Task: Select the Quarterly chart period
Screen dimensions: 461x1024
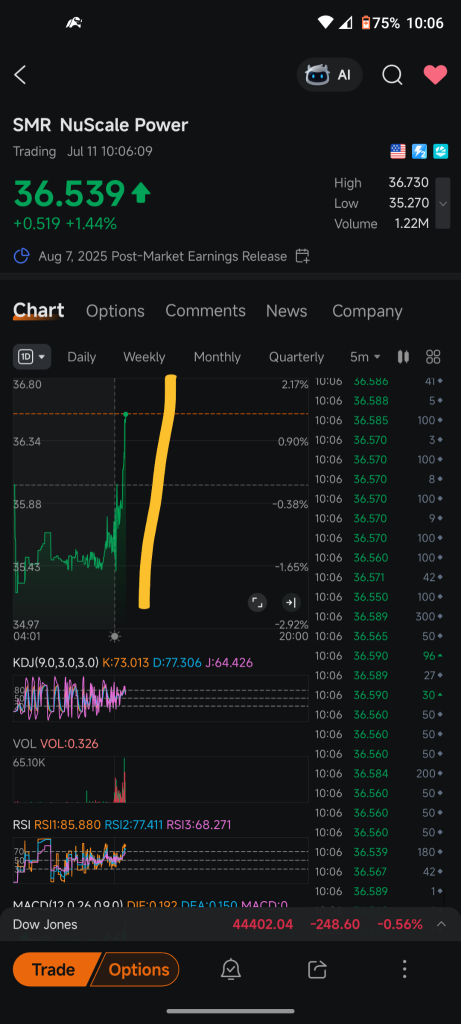Action: click(x=296, y=357)
